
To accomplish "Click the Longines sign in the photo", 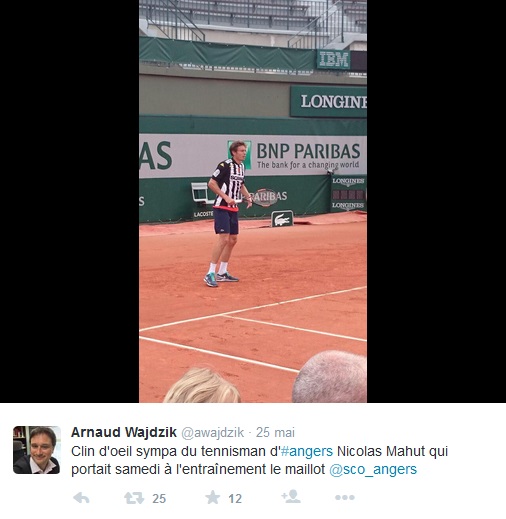I will 329,102.
